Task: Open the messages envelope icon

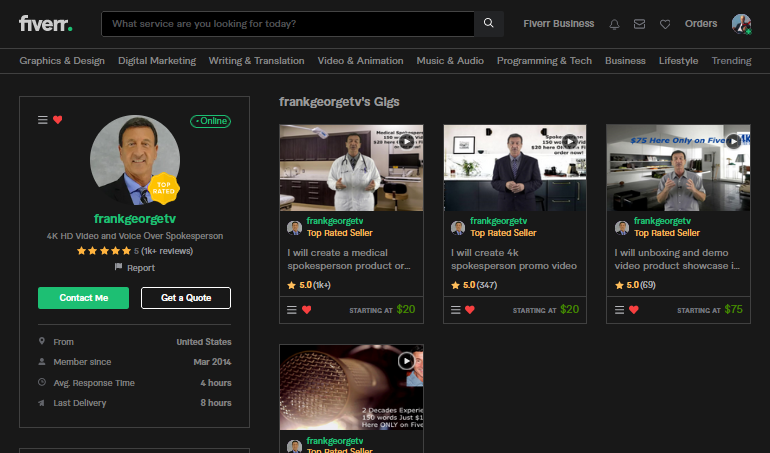Action: 639,24
